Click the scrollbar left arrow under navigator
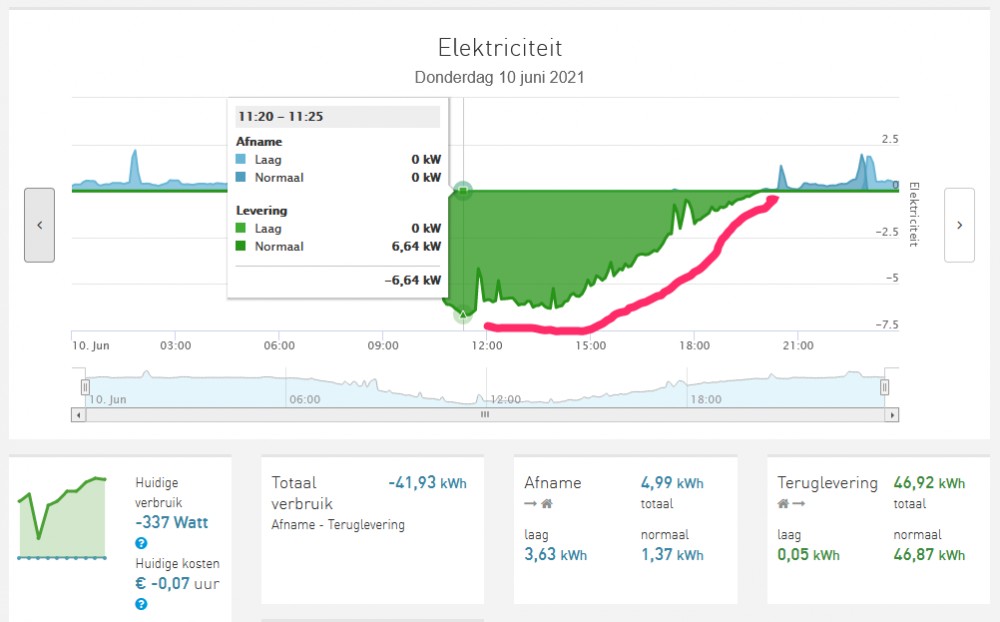The height and width of the screenshot is (622, 1000). (78, 414)
